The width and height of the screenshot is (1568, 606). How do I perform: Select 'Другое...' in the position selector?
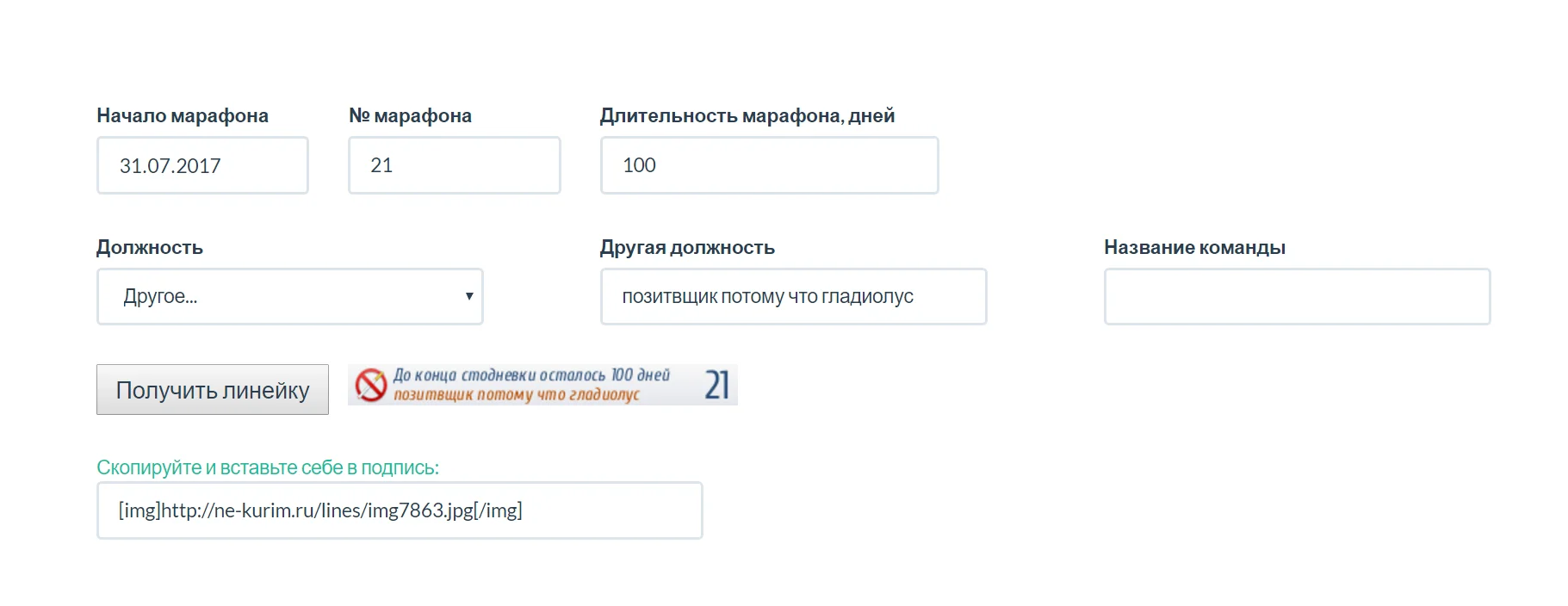[x=290, y=296]
